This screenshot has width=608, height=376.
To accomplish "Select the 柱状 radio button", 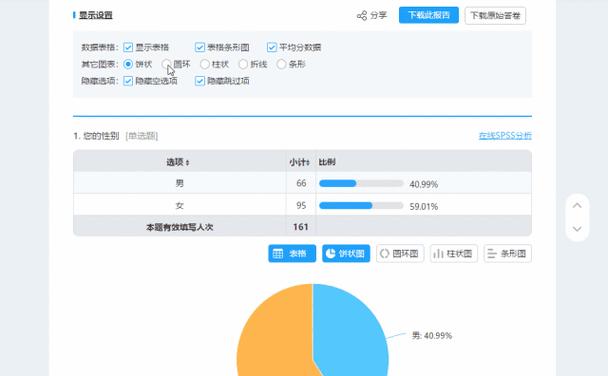I will (x=205, y=64).
